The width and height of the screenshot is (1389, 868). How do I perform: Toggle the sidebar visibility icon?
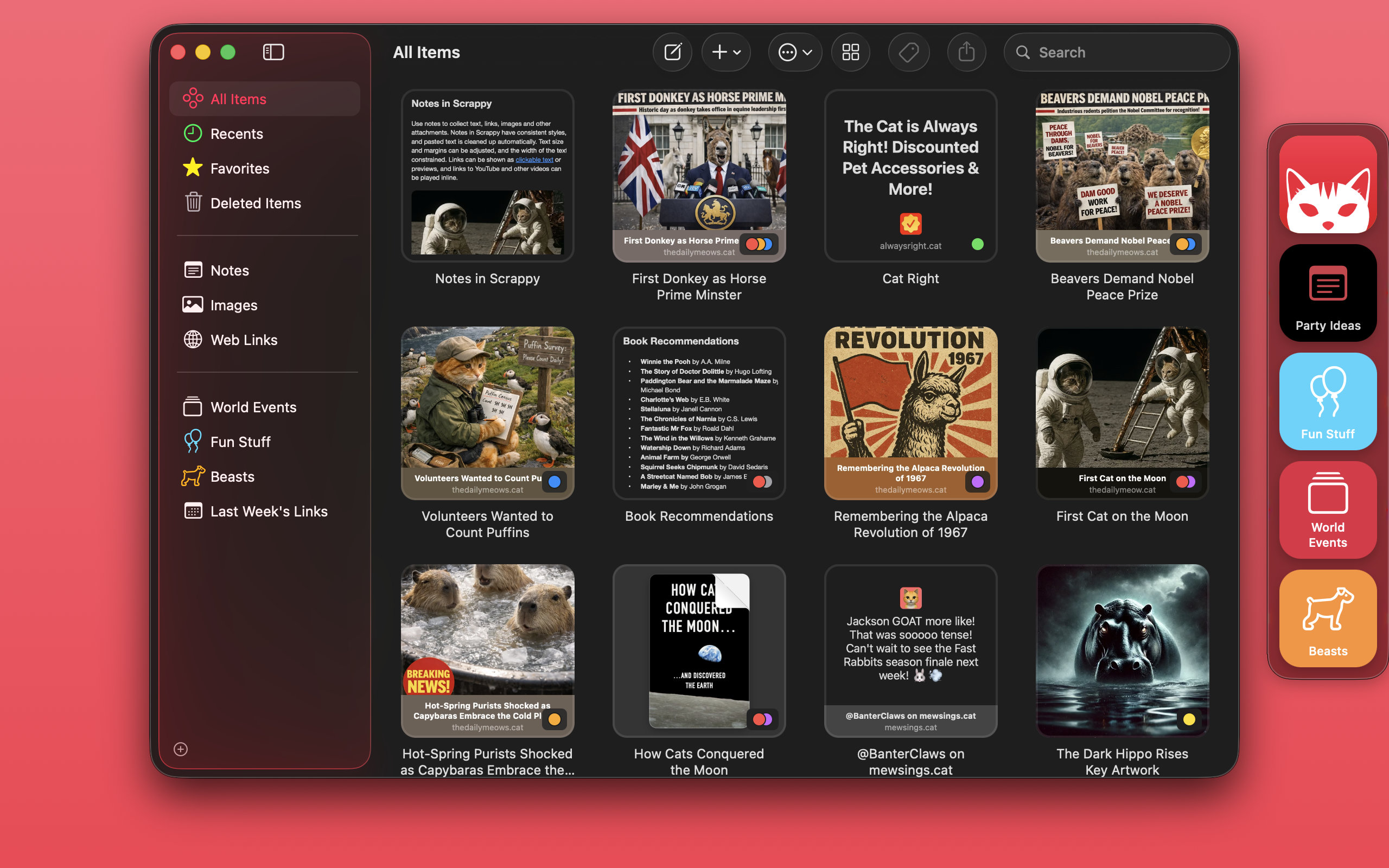[273, 52]
